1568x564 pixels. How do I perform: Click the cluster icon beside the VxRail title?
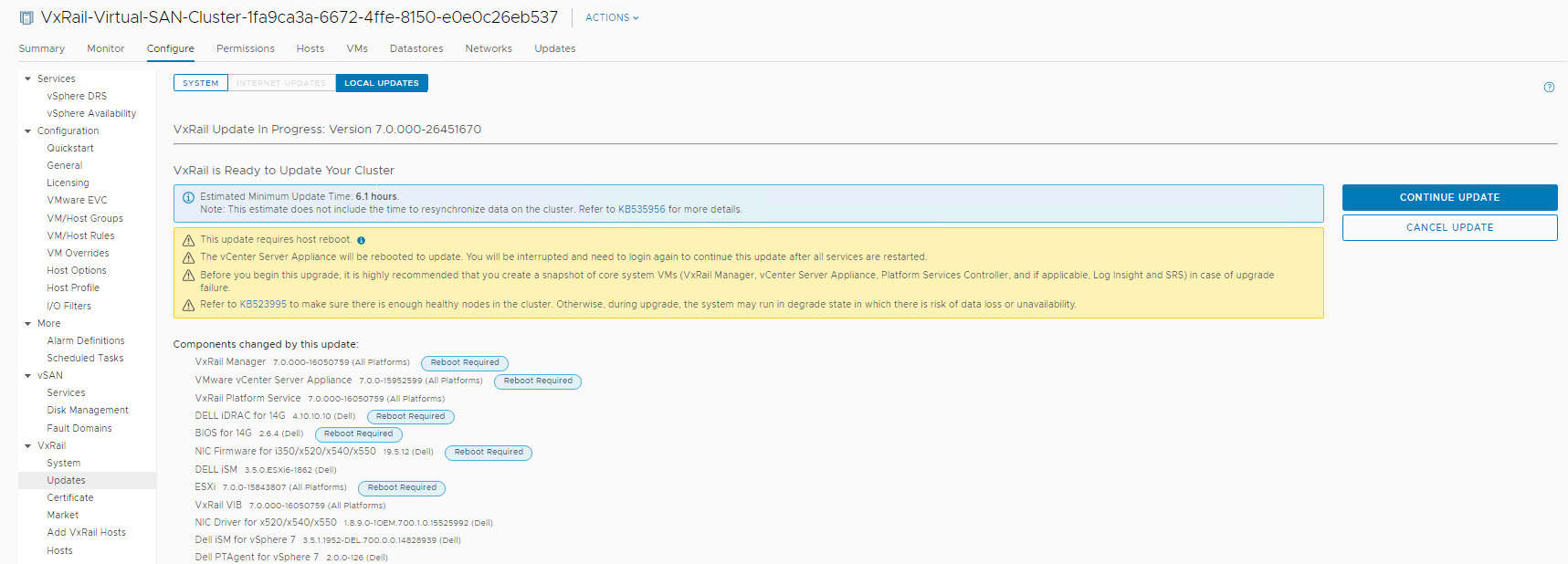point(26,18)
